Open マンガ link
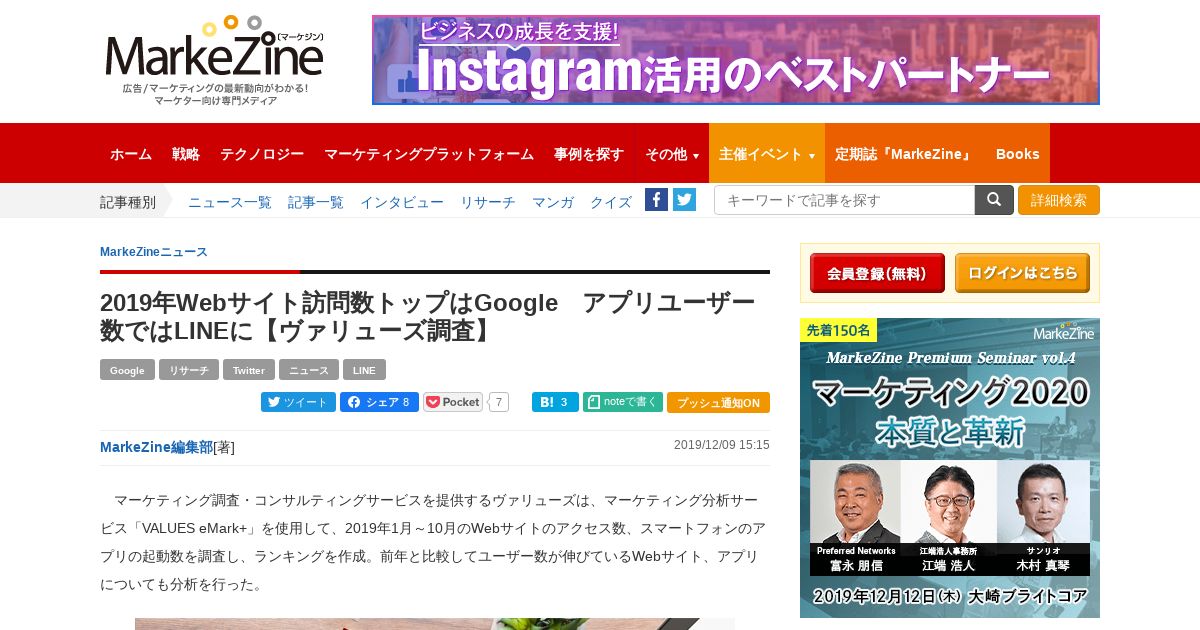Image resolution: width=1200 pixels, height=630 pixels. tap(553, 202)
